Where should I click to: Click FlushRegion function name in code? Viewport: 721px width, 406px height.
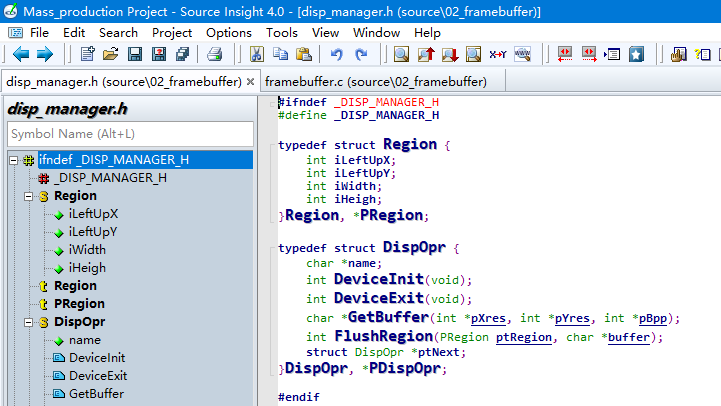click(383, 336)
